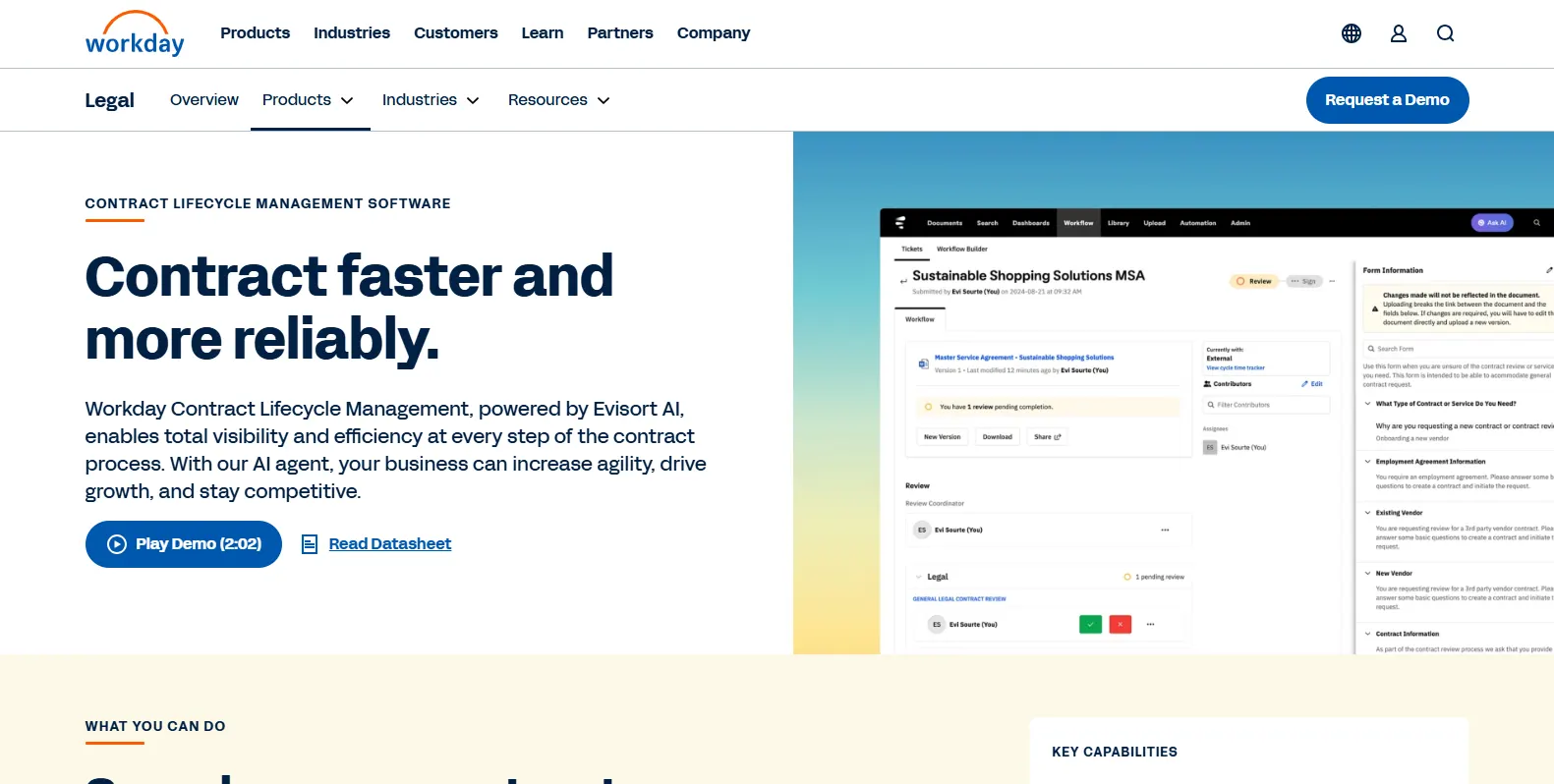Screen dimensions: 1554x784
Task: Click ES avatar in Review Coordinator row
Action: (922, 530)
